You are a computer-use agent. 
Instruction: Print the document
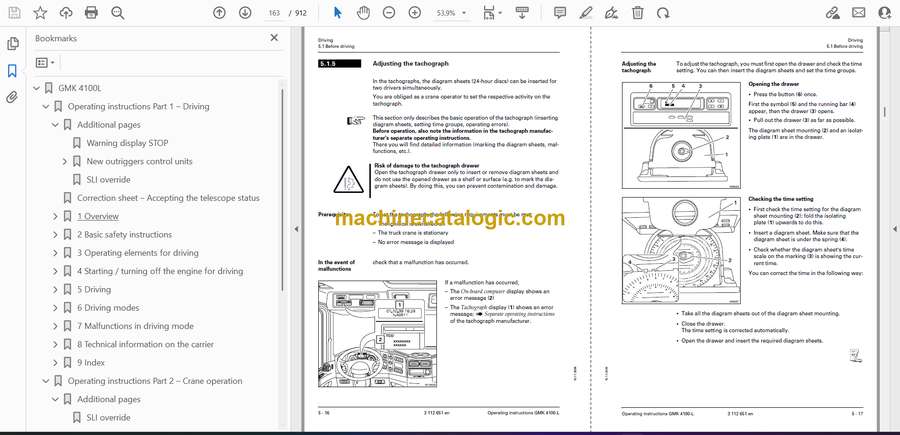point(91,13)
